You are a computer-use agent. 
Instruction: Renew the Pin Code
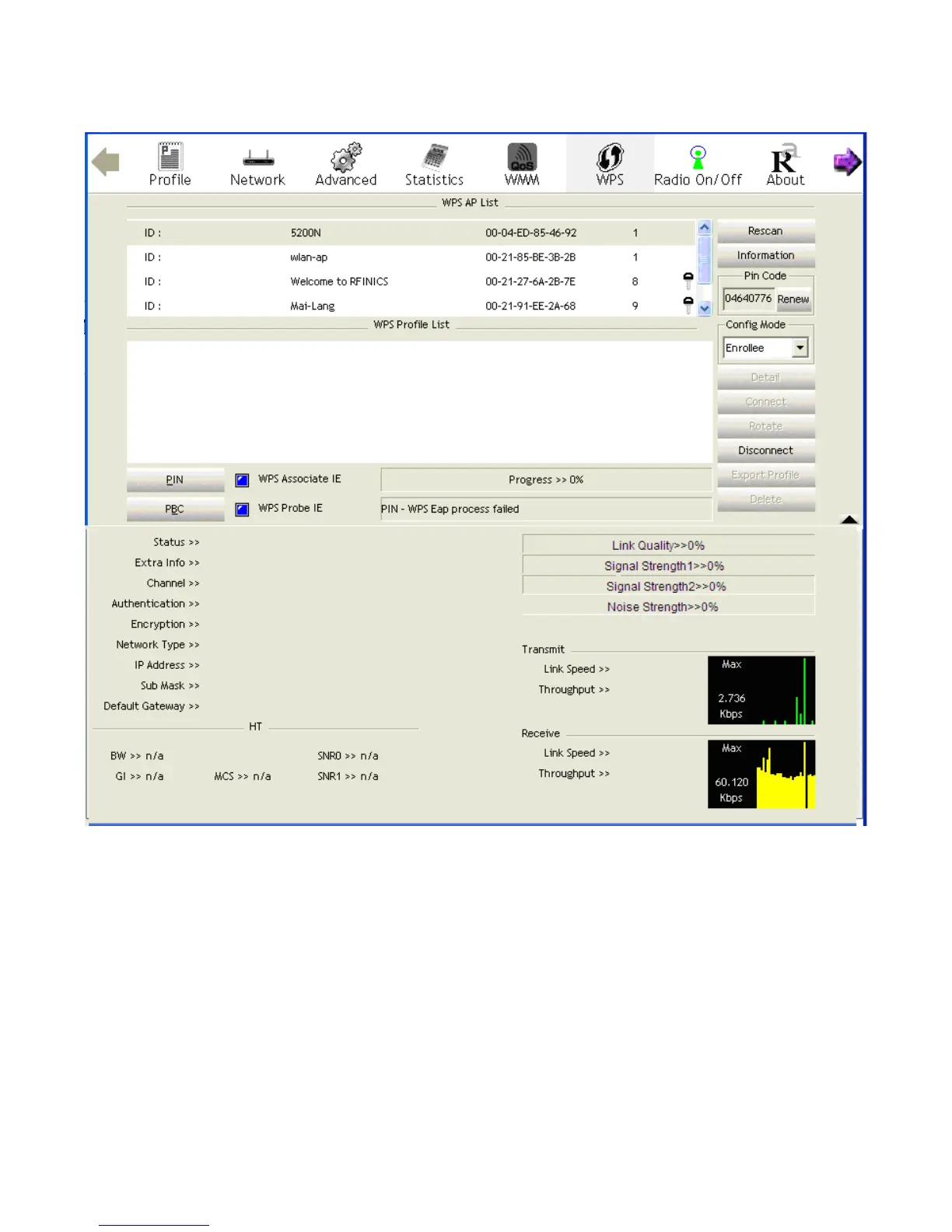[x=793, y=299]
